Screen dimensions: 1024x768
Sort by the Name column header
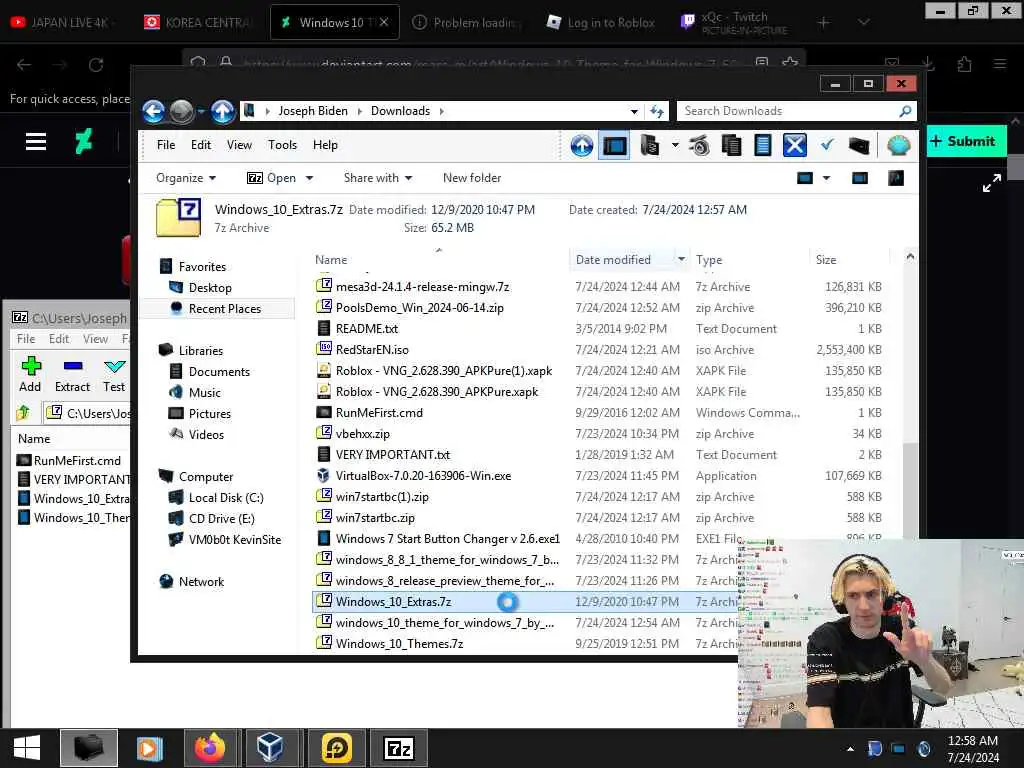pyautogui.click(x=331, y=260)
